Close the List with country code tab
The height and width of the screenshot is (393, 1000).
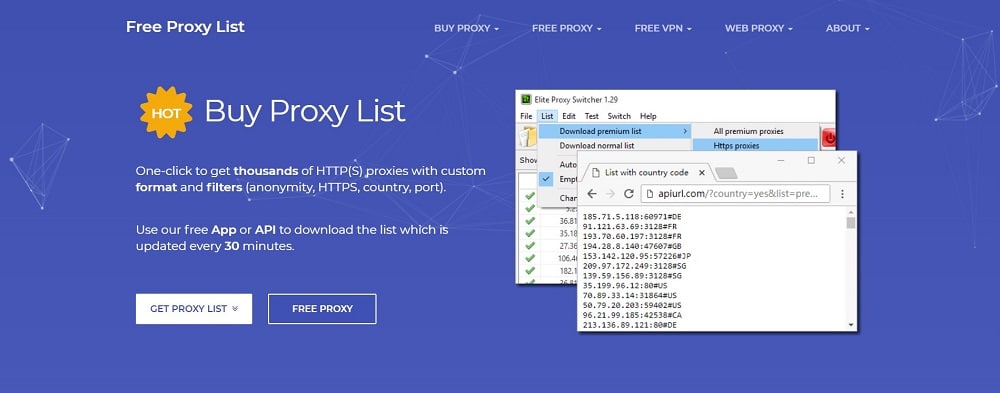[x=702, y=172]
